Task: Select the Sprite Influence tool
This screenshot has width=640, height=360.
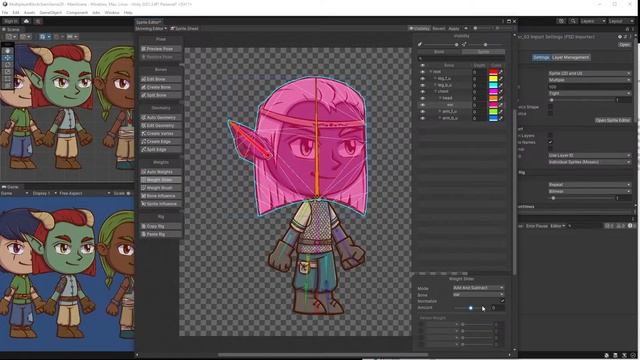Action: pos(161,204)
